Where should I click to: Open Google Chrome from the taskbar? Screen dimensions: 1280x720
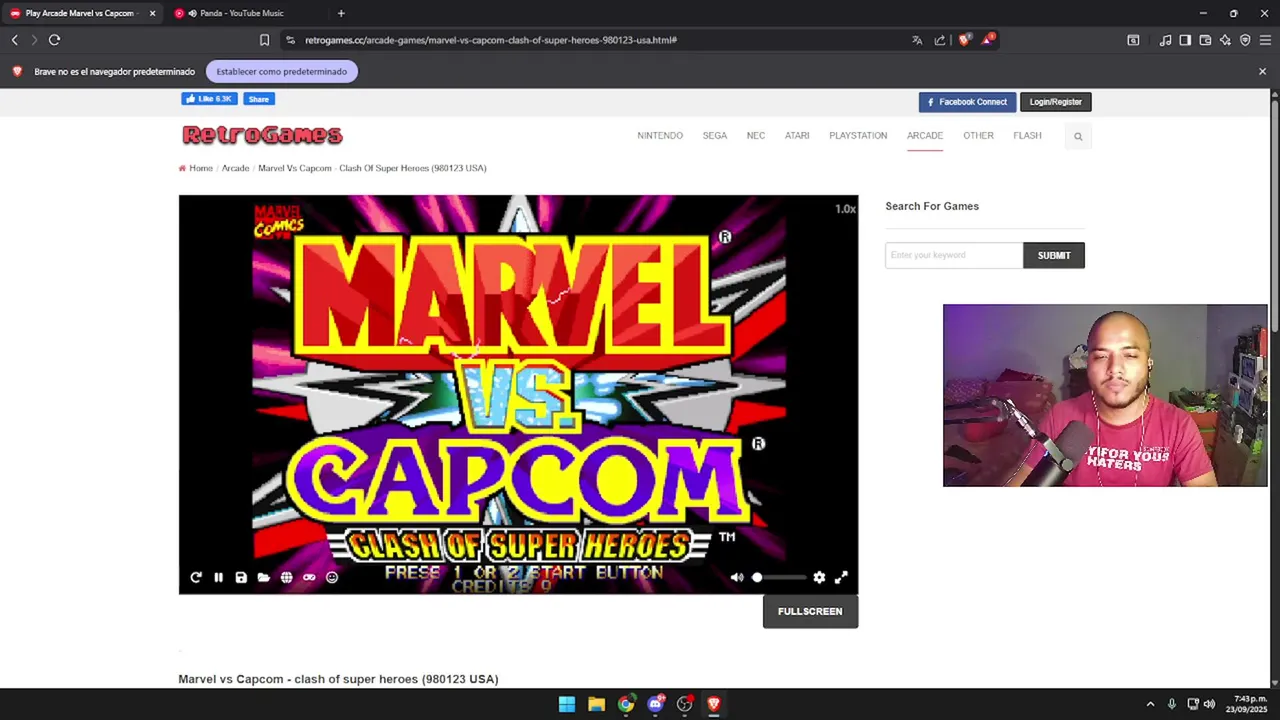click(626, 704)
